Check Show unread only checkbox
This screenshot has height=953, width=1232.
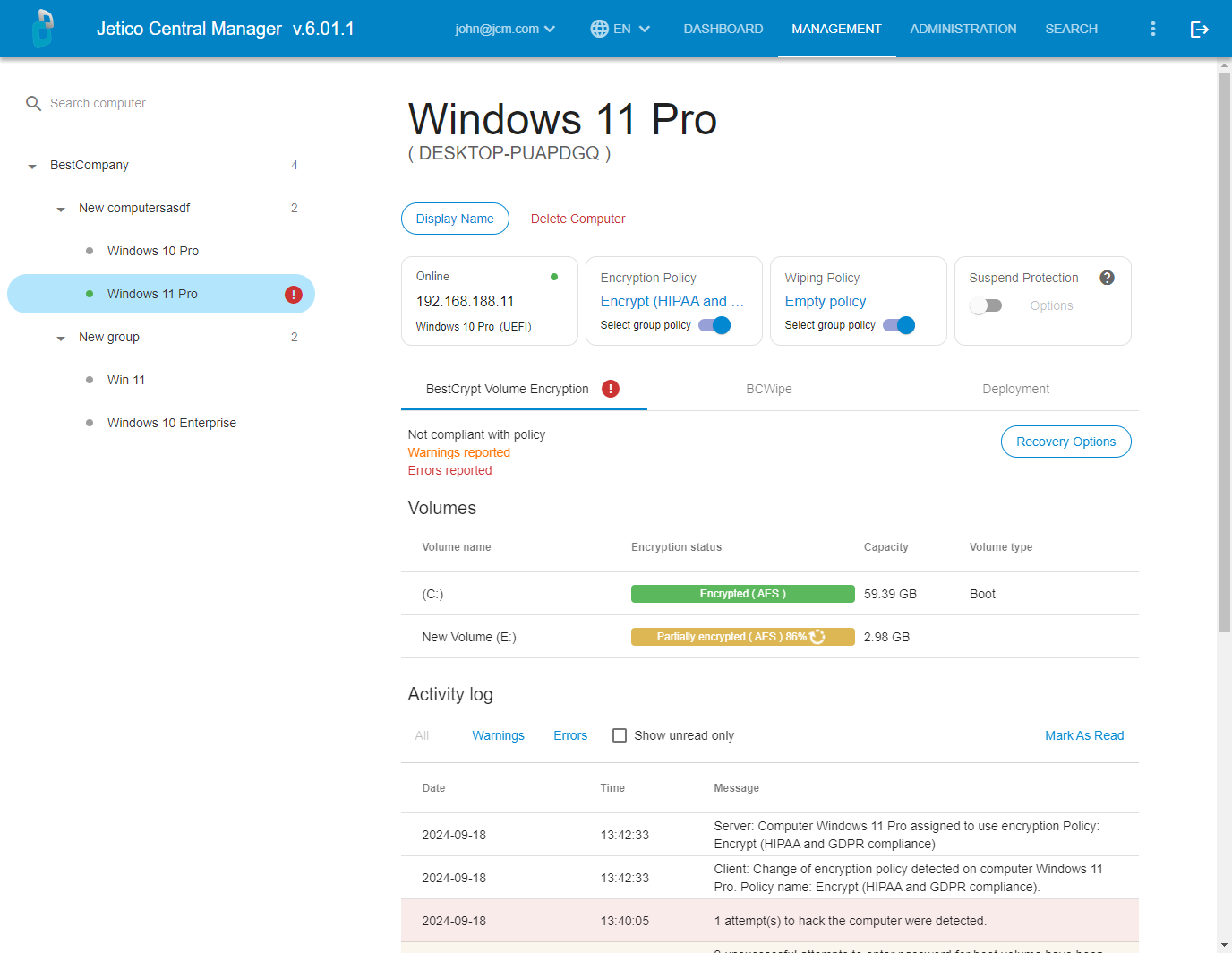(x=620, y=735)
